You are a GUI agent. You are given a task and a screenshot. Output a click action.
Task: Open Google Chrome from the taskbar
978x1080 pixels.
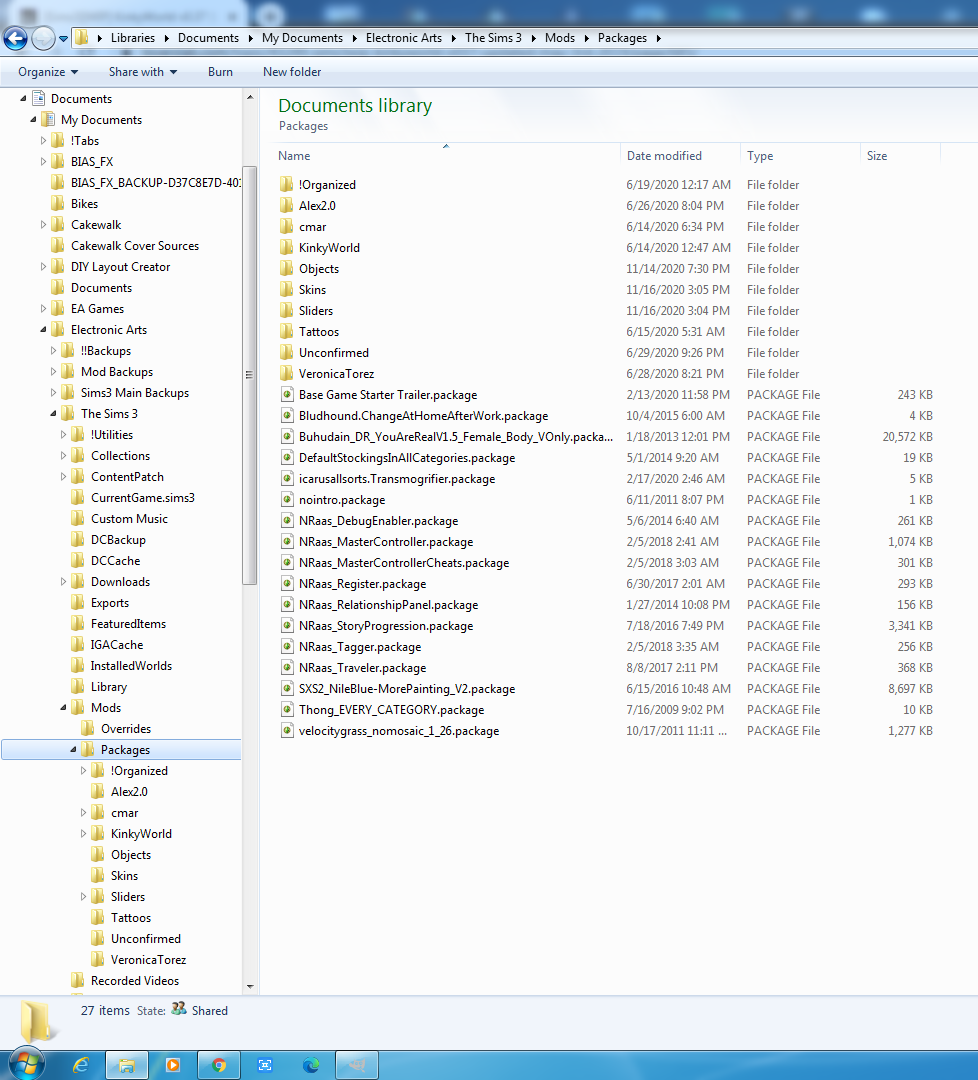[219, 1066]
